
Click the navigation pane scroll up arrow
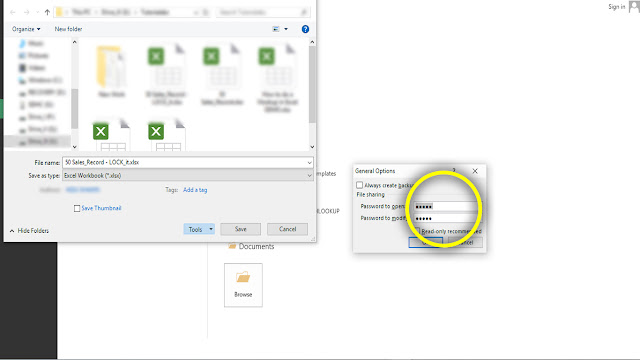(x=74, y=42)
